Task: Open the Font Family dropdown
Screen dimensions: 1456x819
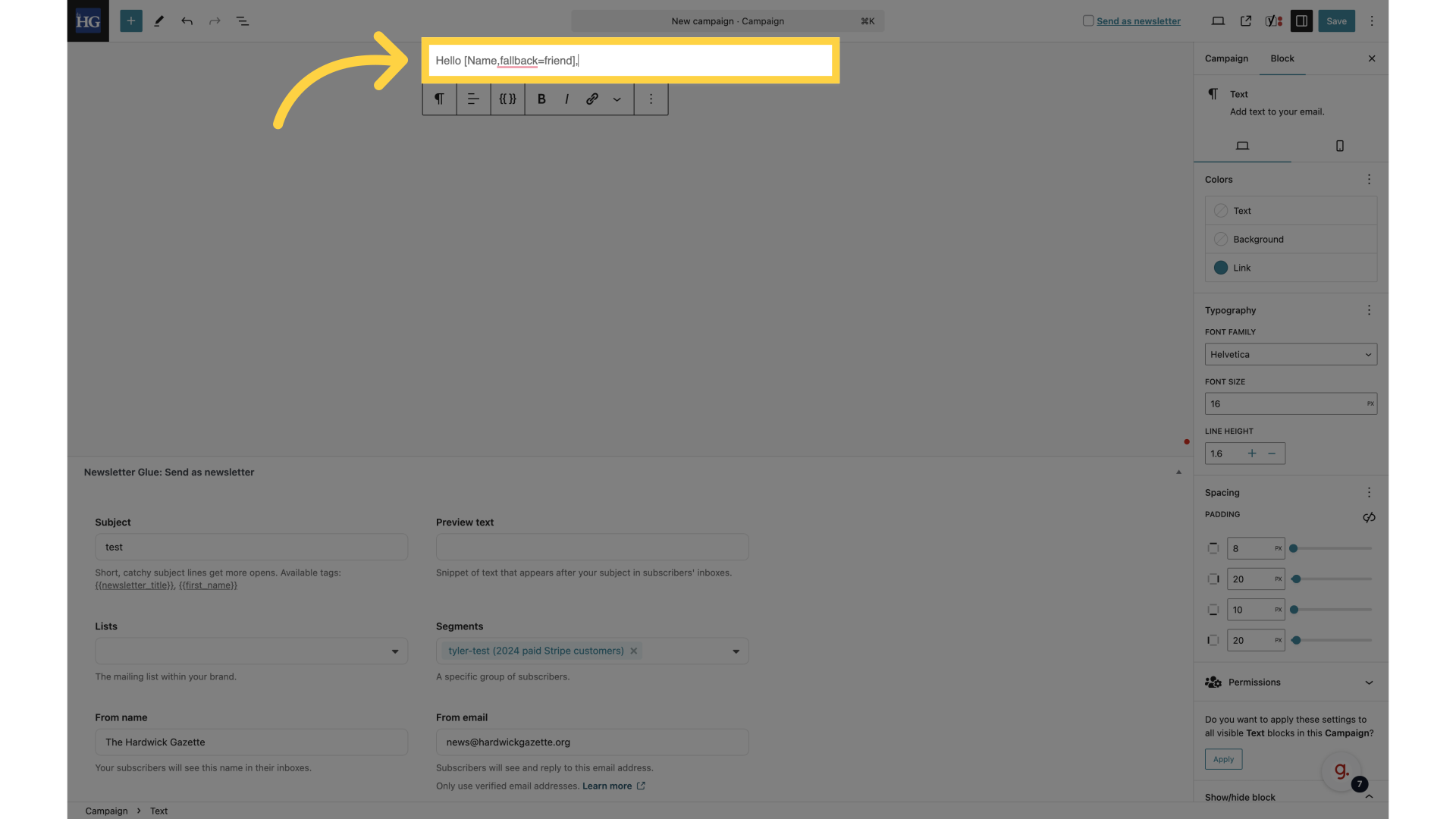Action: click(1290, 354)
